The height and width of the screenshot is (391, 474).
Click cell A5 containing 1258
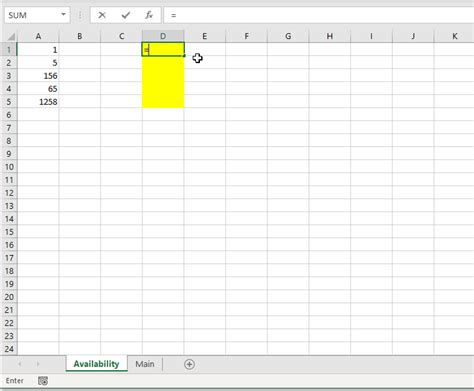click(x=38, y=102)
